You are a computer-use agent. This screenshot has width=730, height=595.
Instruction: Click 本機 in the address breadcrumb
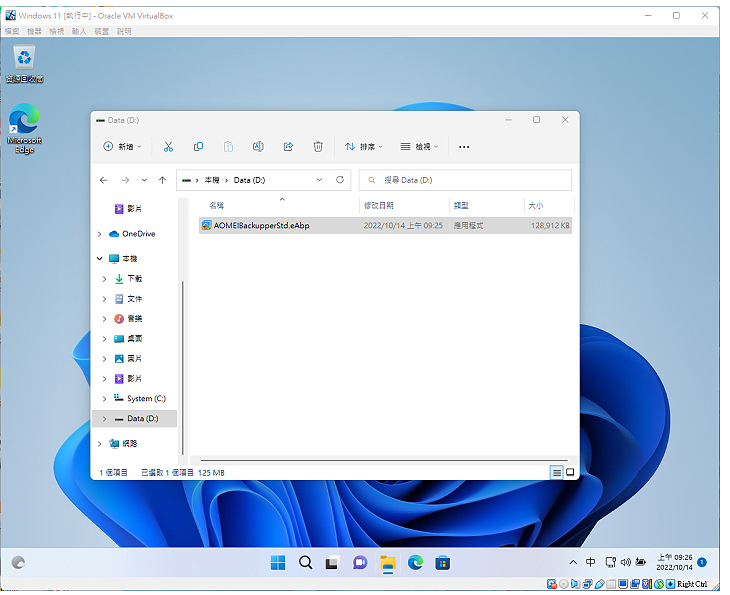(212, 180)
